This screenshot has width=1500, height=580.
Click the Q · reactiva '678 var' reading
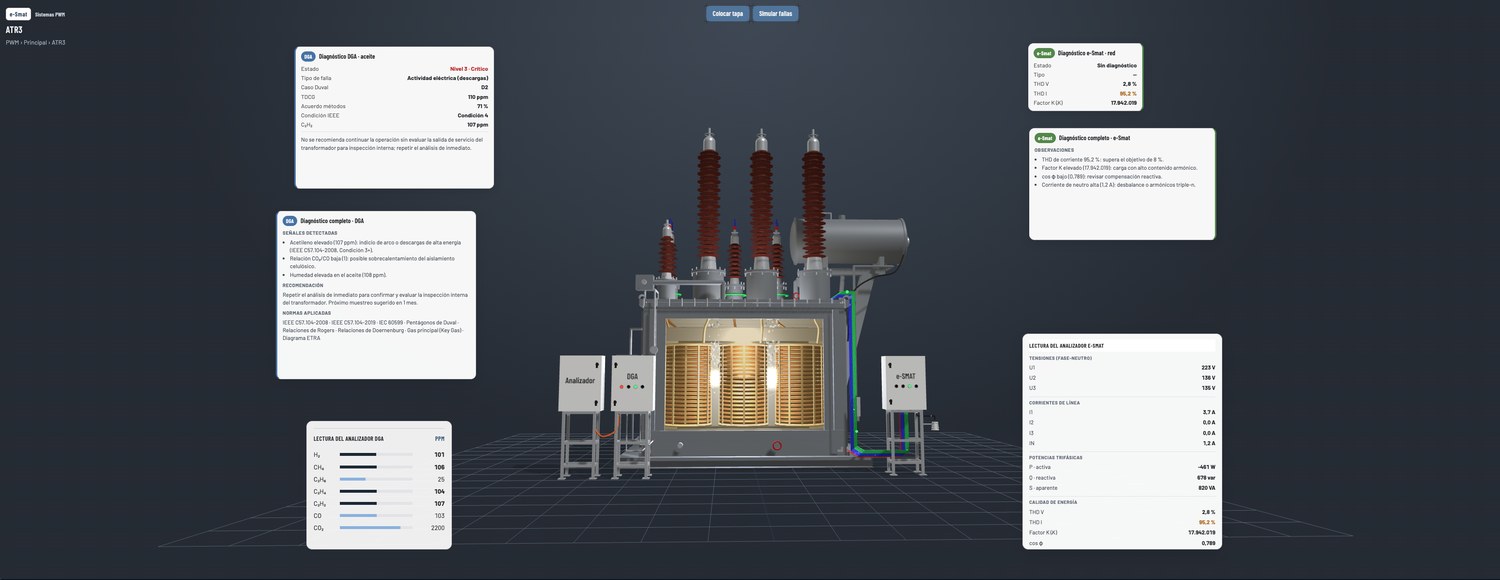[1206, 478]
